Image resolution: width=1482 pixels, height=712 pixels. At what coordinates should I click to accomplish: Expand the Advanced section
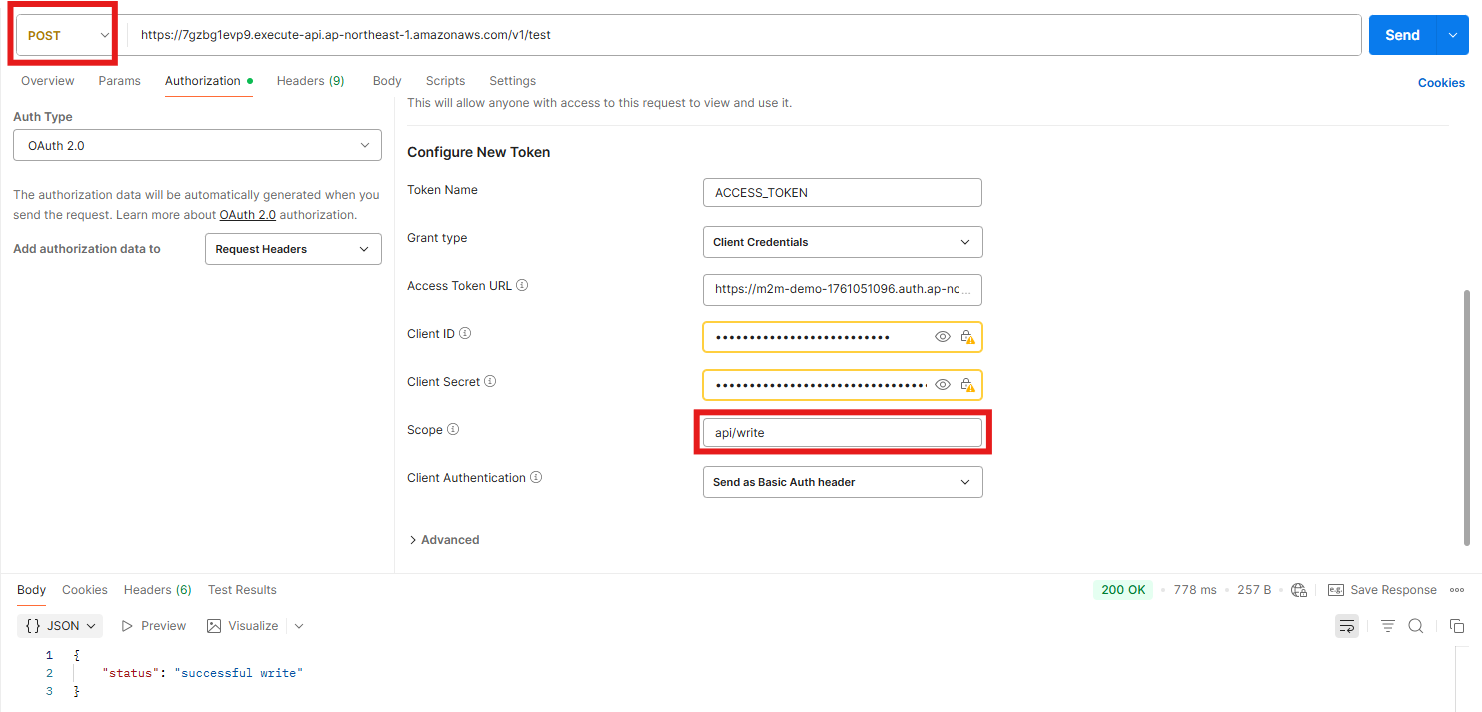444,540
